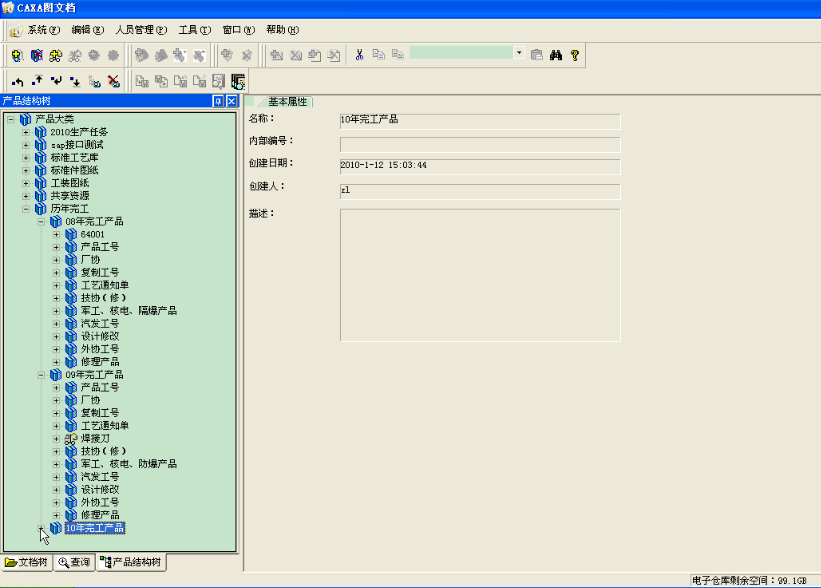Click the straight down arrow move icon

[x=75, y=81]
